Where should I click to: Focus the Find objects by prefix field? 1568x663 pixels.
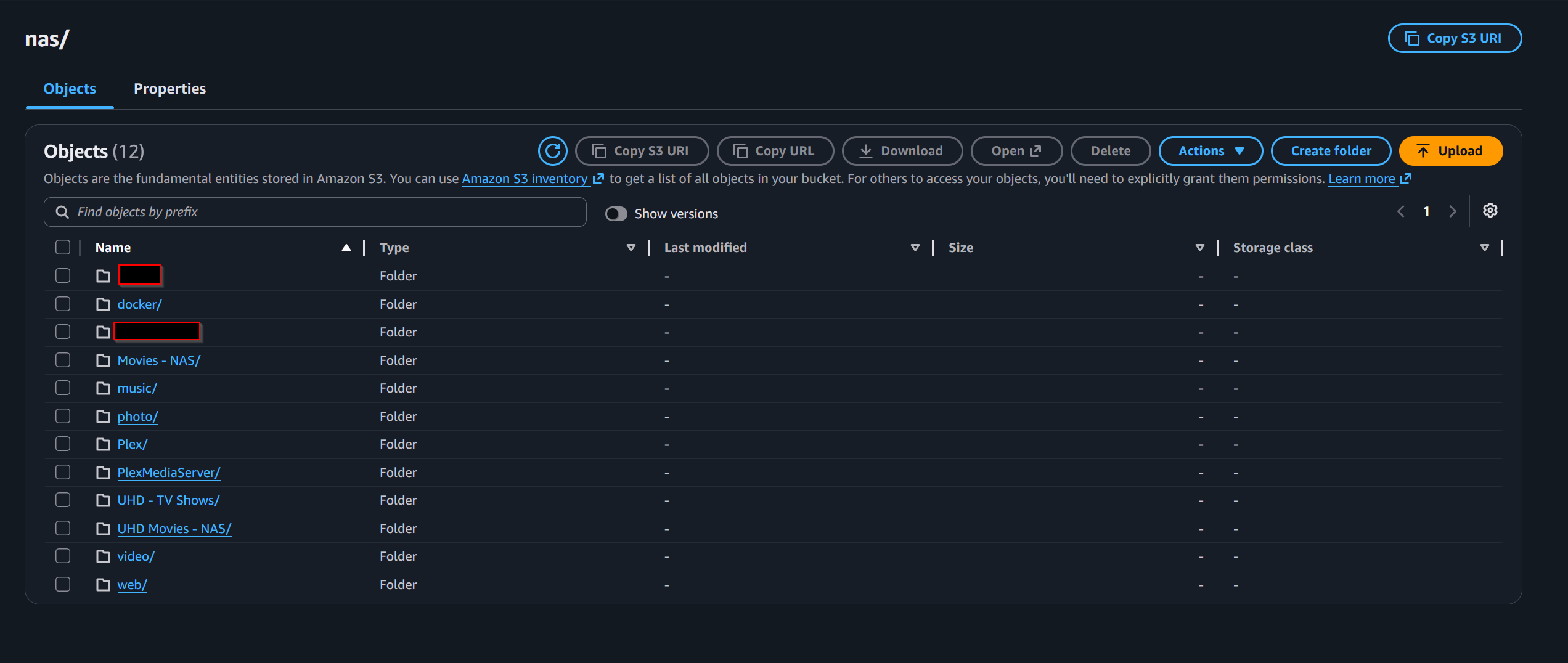click(x=315, y=212)
